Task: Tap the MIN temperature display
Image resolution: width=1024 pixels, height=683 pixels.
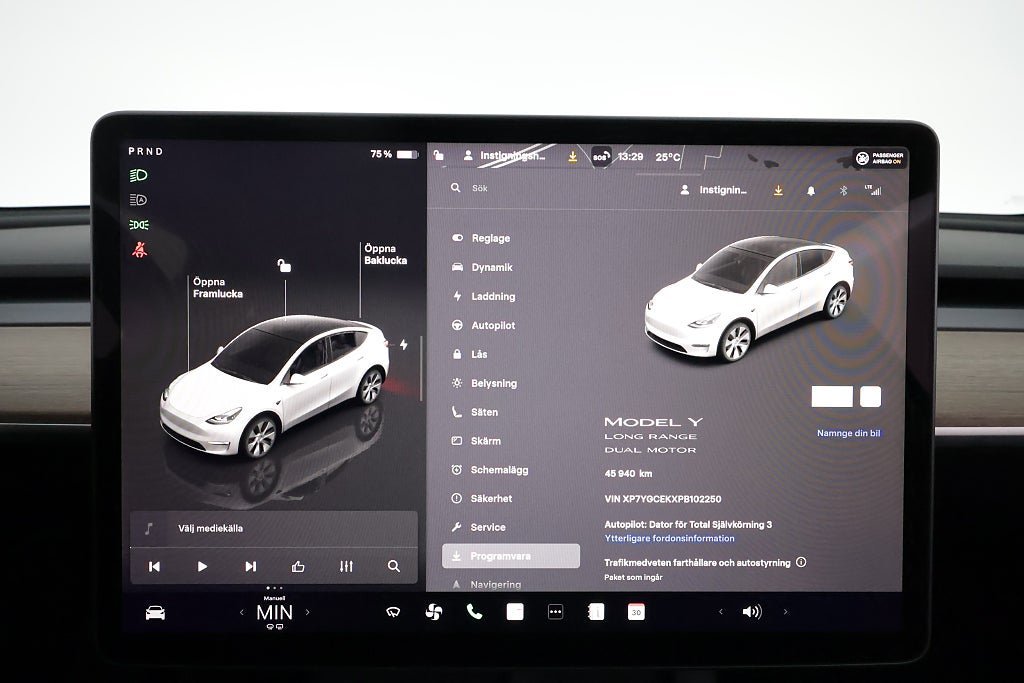Action: 274,612
